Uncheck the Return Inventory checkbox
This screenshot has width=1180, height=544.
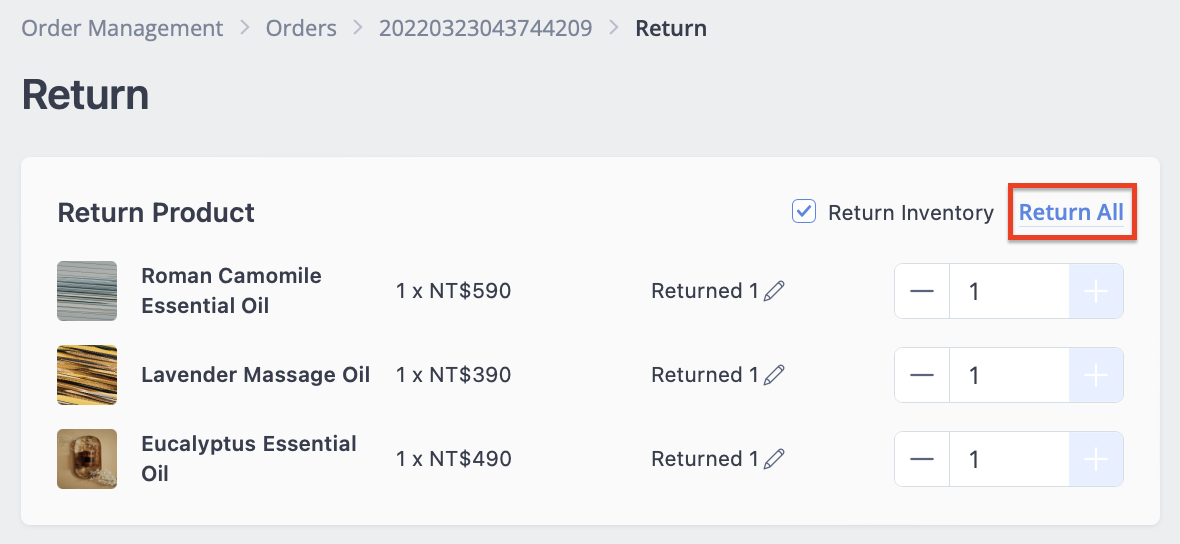click(804, 212)
